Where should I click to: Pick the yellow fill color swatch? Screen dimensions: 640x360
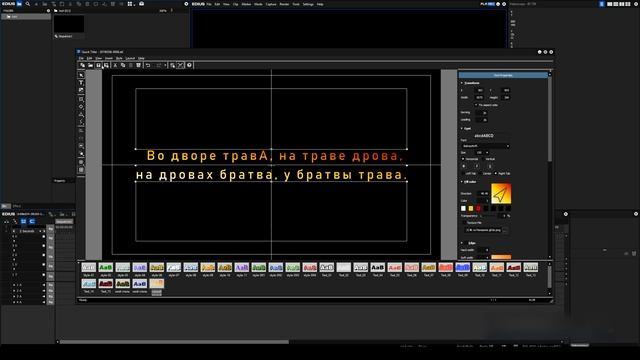click(x=471, y=209)
